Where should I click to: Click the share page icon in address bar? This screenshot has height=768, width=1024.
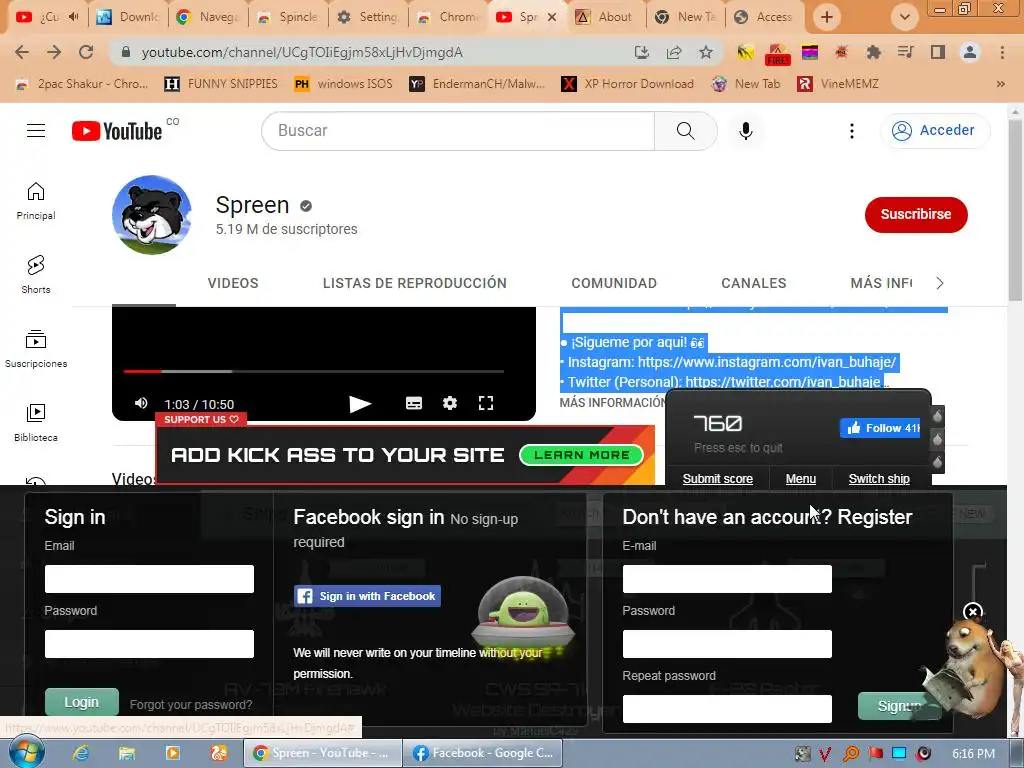[673, 52]
